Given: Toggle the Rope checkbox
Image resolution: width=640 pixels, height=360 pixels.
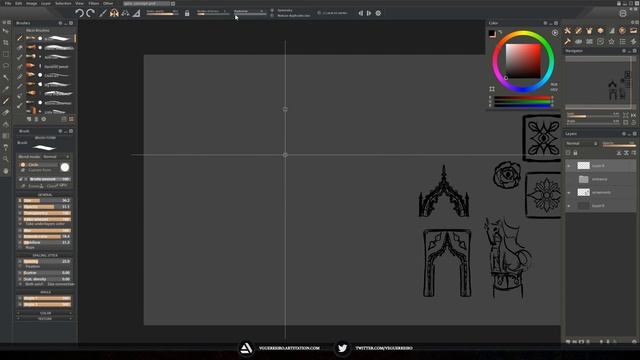Looking at the screenshot, I should click(20, 247).
